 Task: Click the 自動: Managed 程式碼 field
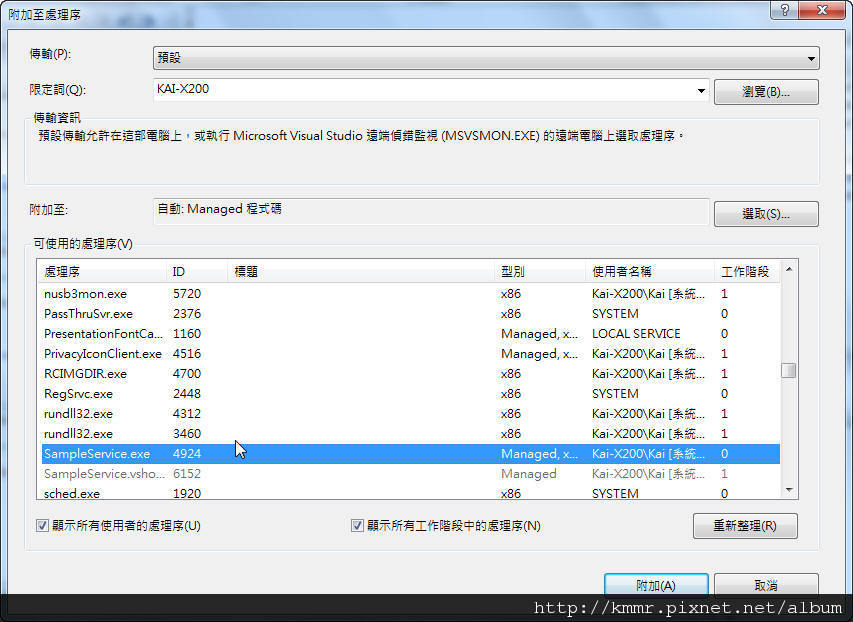point(431,211)
